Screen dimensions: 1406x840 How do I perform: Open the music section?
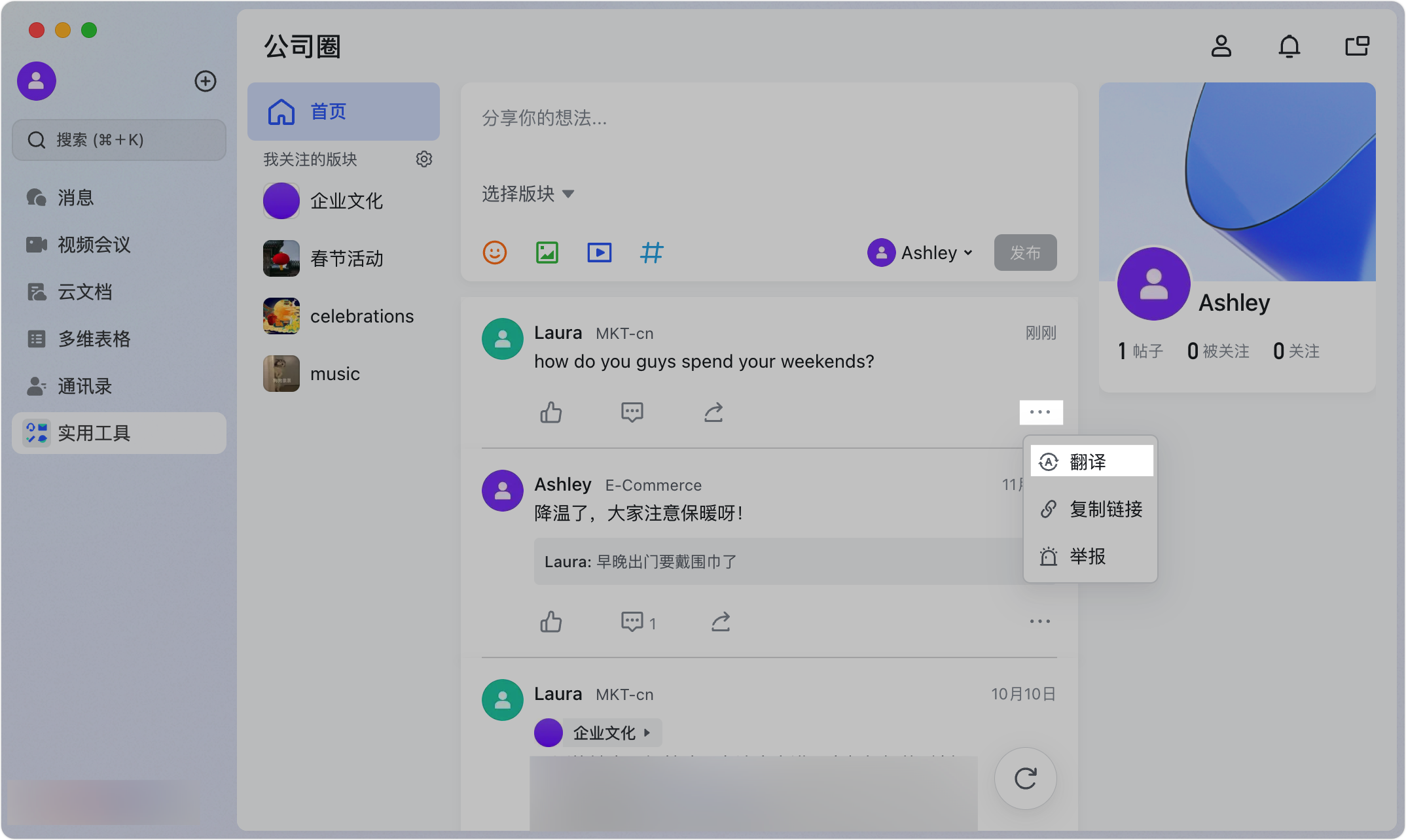tap(344, 374)
